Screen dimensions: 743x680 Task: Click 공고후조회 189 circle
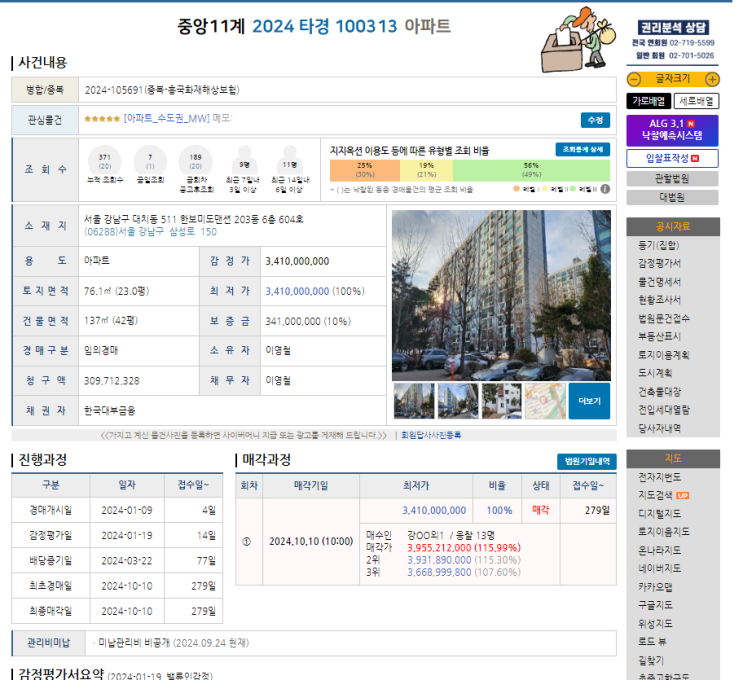coord(195,162)
